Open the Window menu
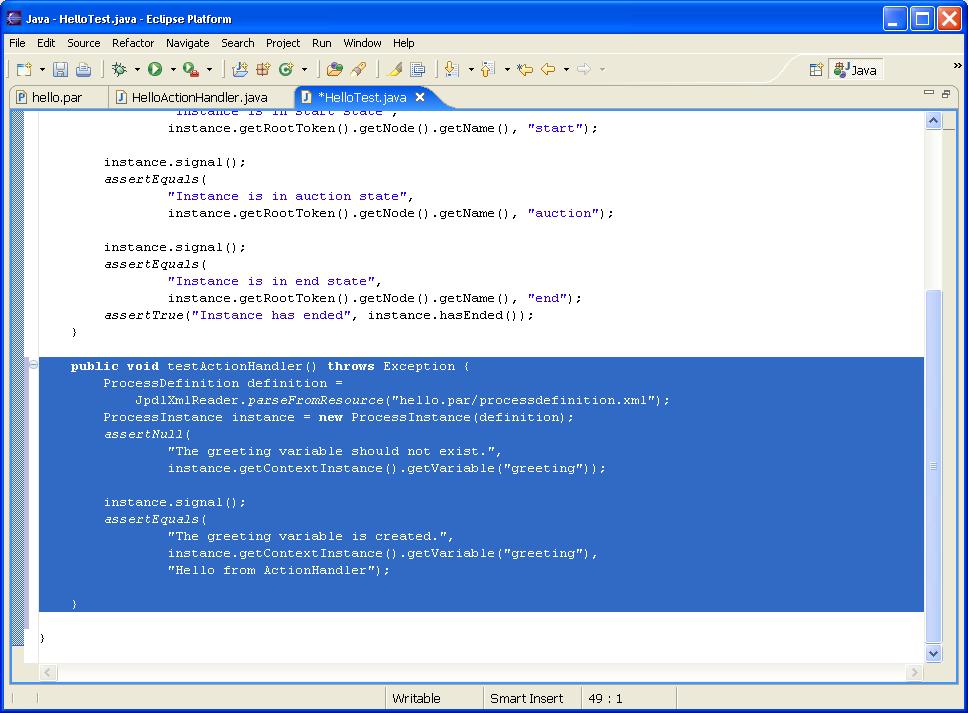The width and height of the screenshot is (968, 713). 362,43
